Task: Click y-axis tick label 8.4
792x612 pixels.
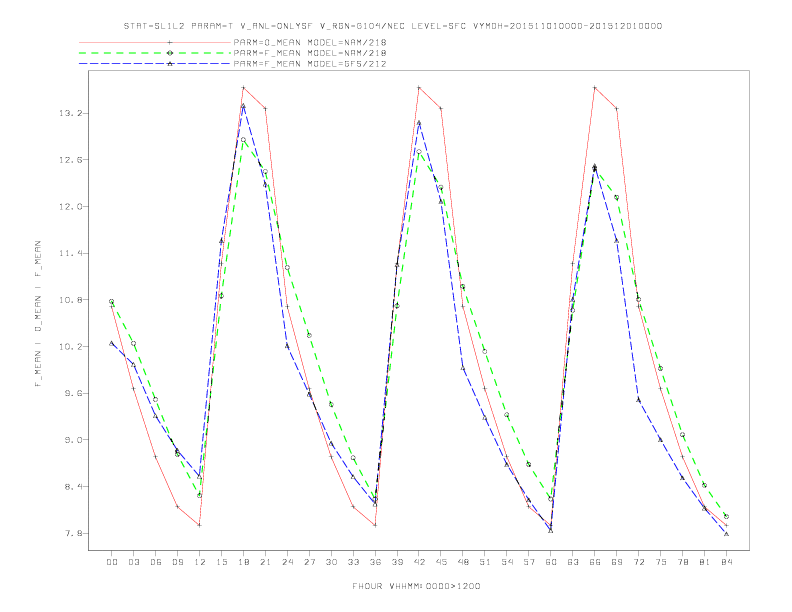Action: click(x=72, y=487)
